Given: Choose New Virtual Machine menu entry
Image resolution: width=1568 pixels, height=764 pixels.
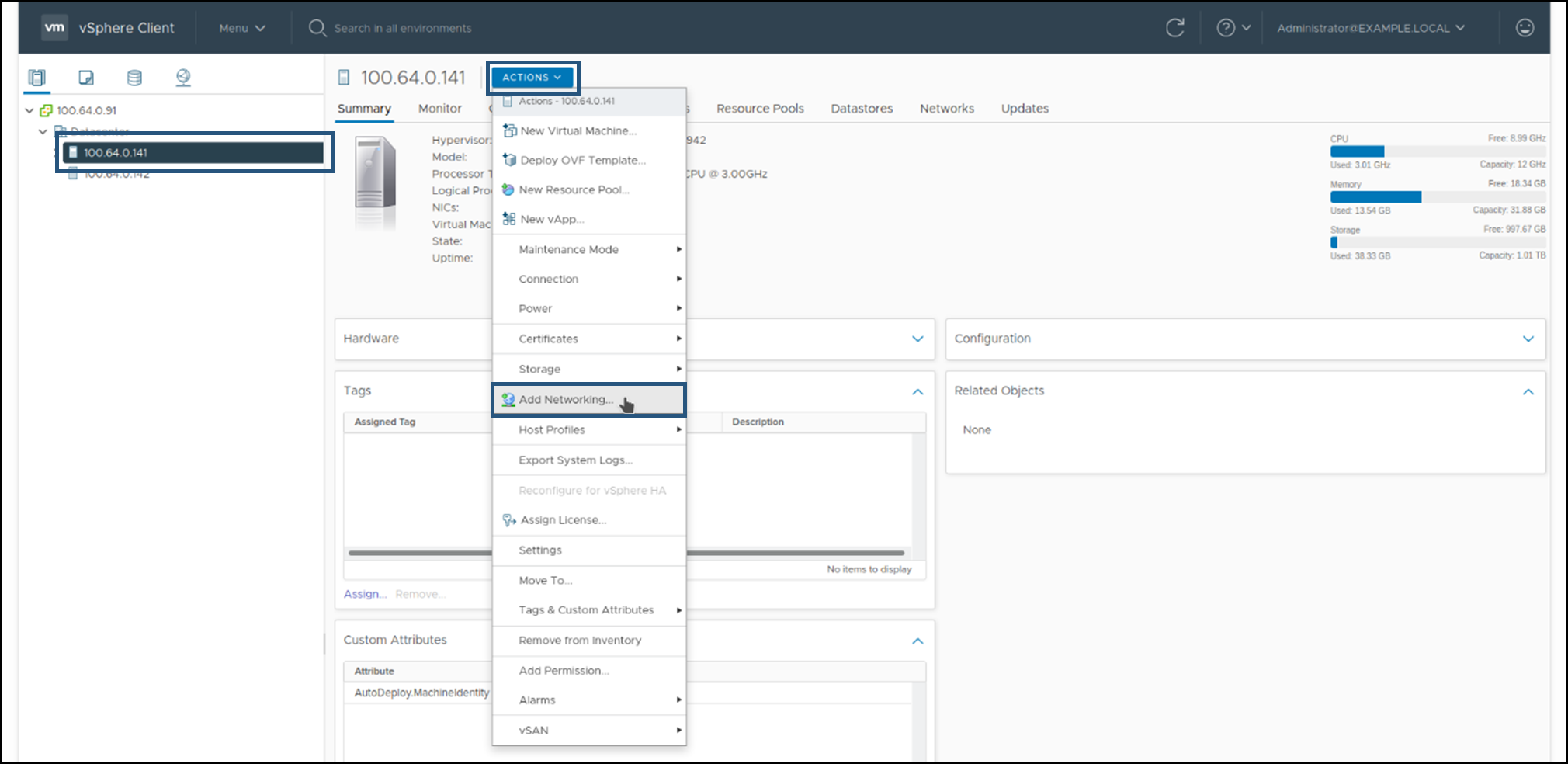Looking at the screenshot, I should [589, 130].
